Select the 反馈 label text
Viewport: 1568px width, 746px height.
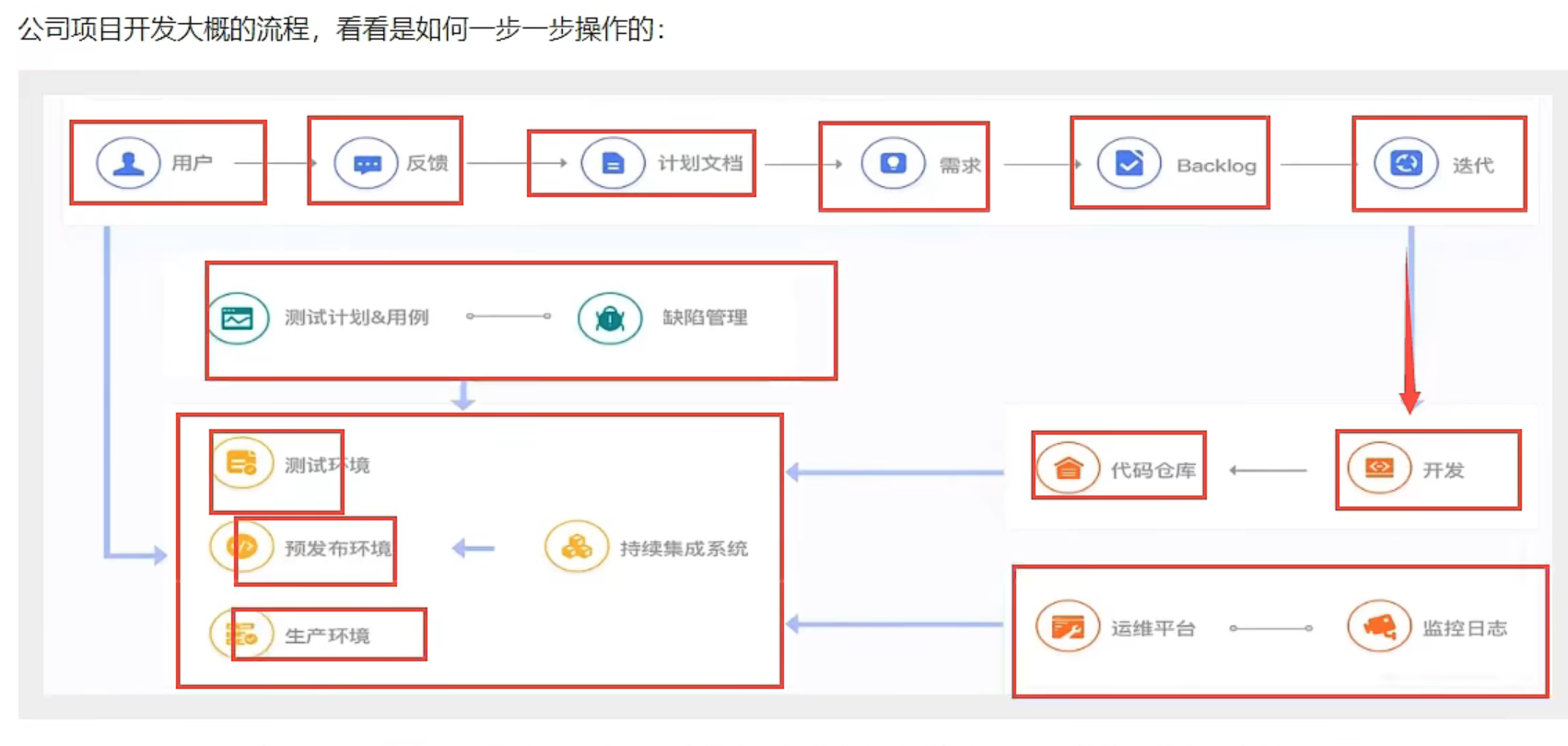(427, 163)
